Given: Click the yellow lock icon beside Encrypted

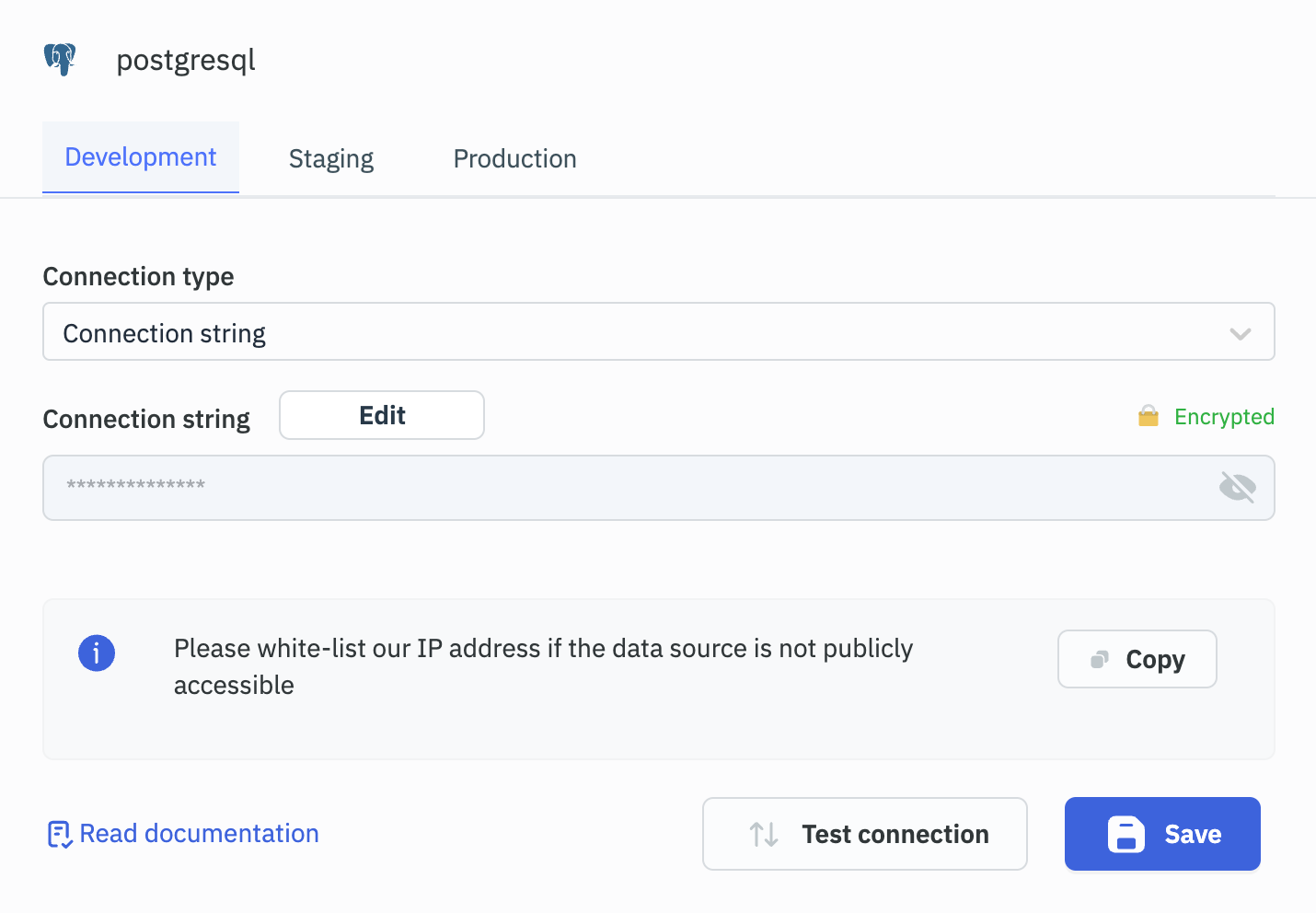Looking at the screenshot, I should pyautogui.click(x=1148, y=417).
